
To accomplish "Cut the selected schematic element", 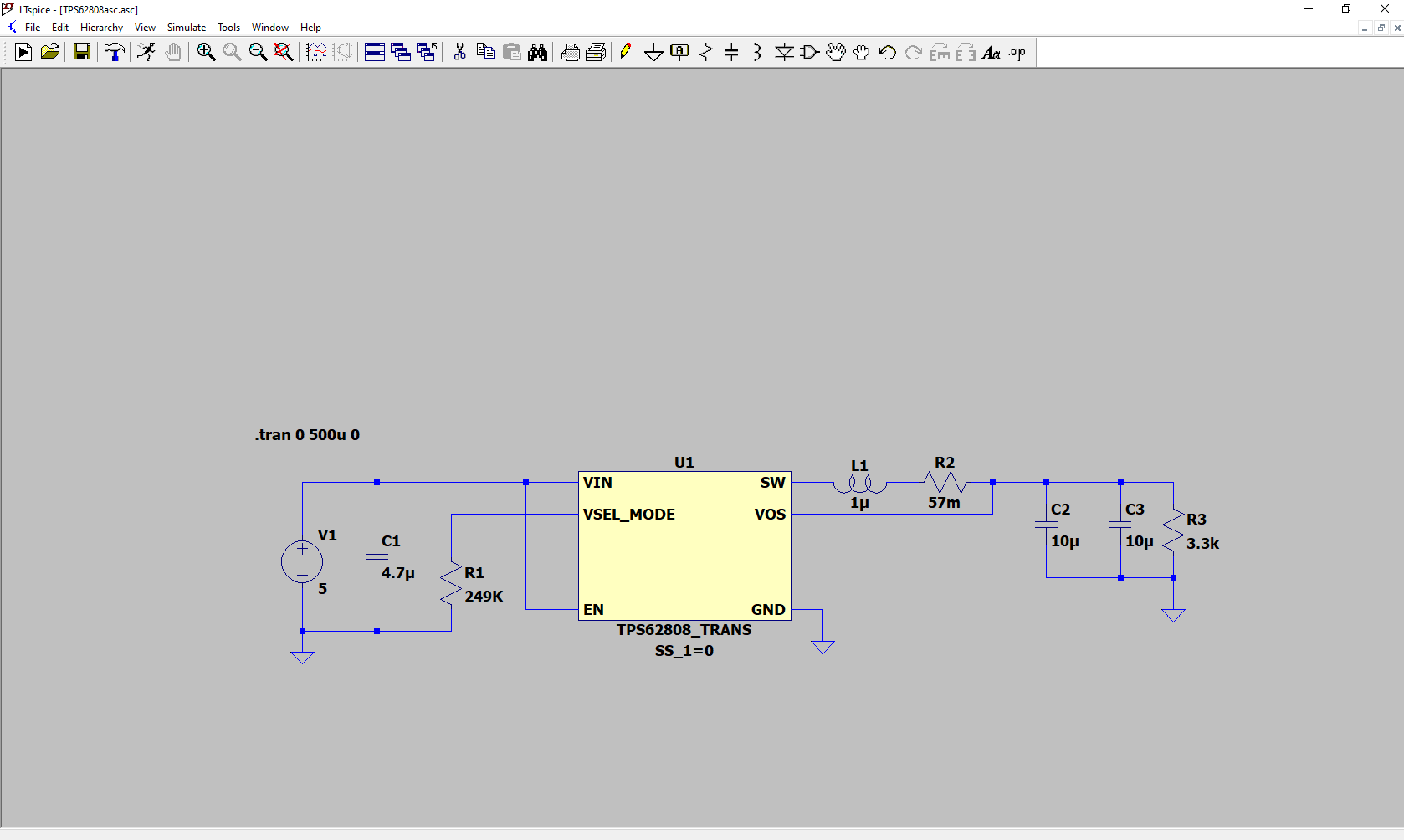I will 459,52.
